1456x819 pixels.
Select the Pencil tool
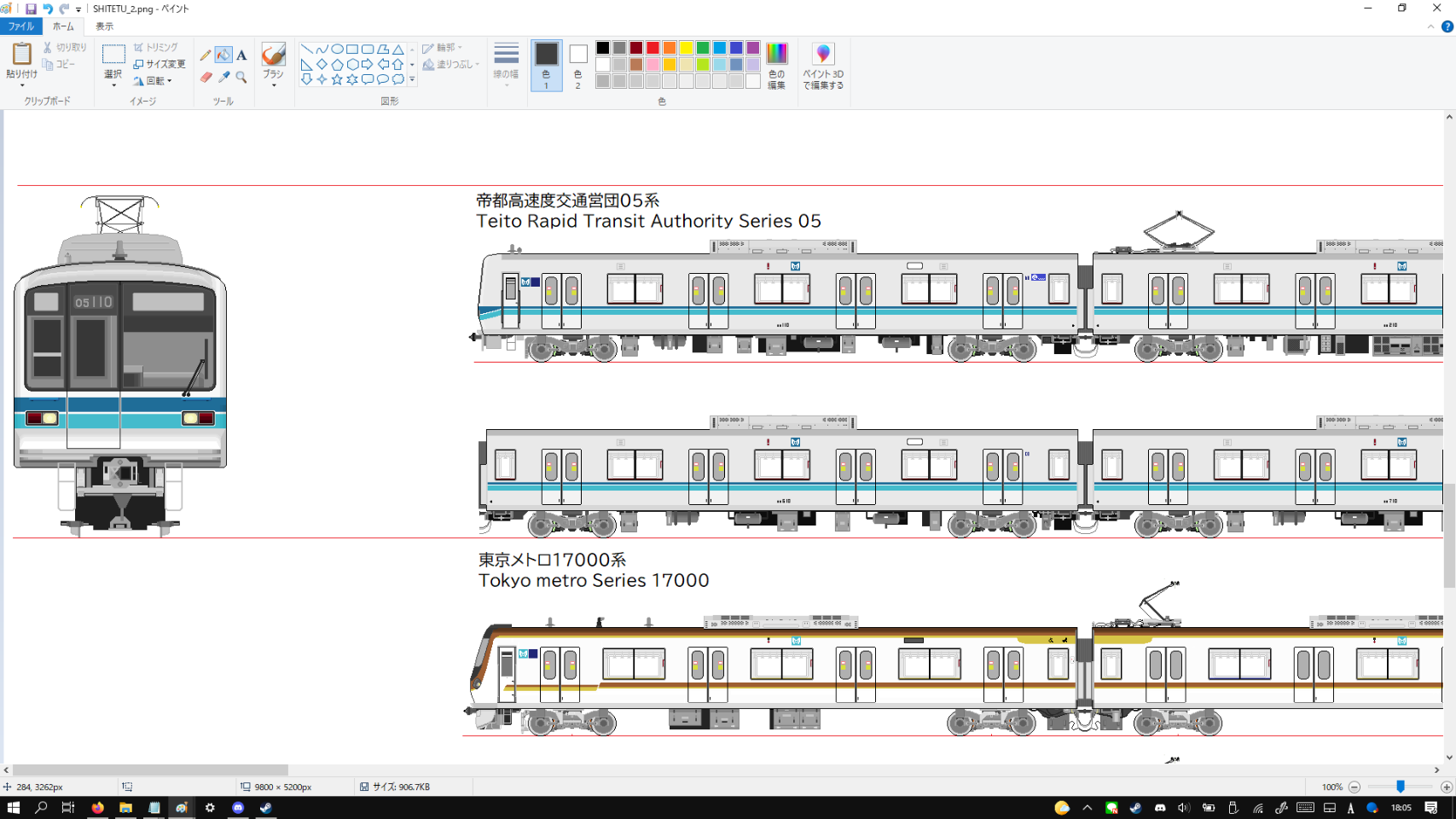[x=206, y=55]
